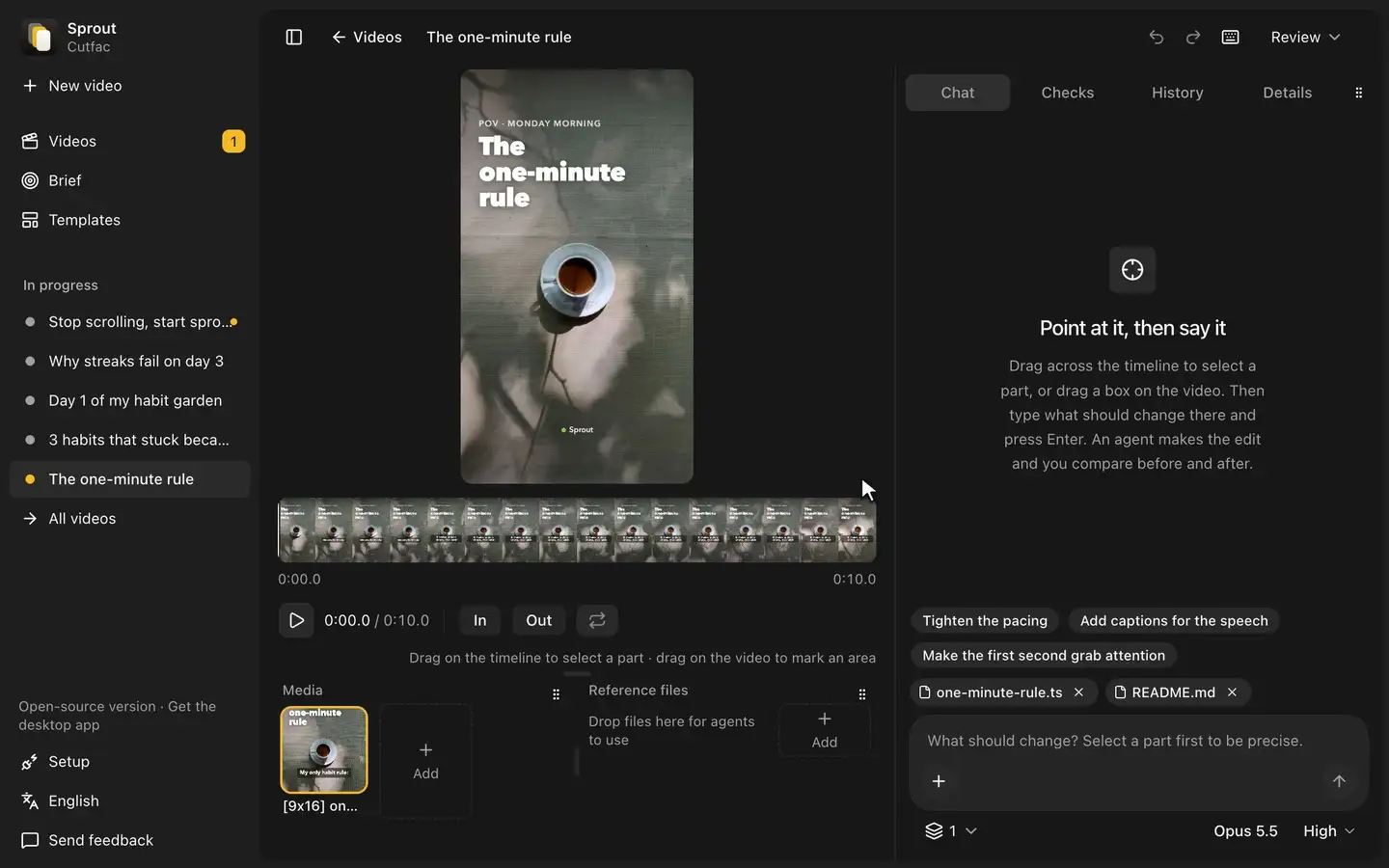The image size is (1389, 868).
Task: Choose Add captions for the speech
Action: [1174, 621]
